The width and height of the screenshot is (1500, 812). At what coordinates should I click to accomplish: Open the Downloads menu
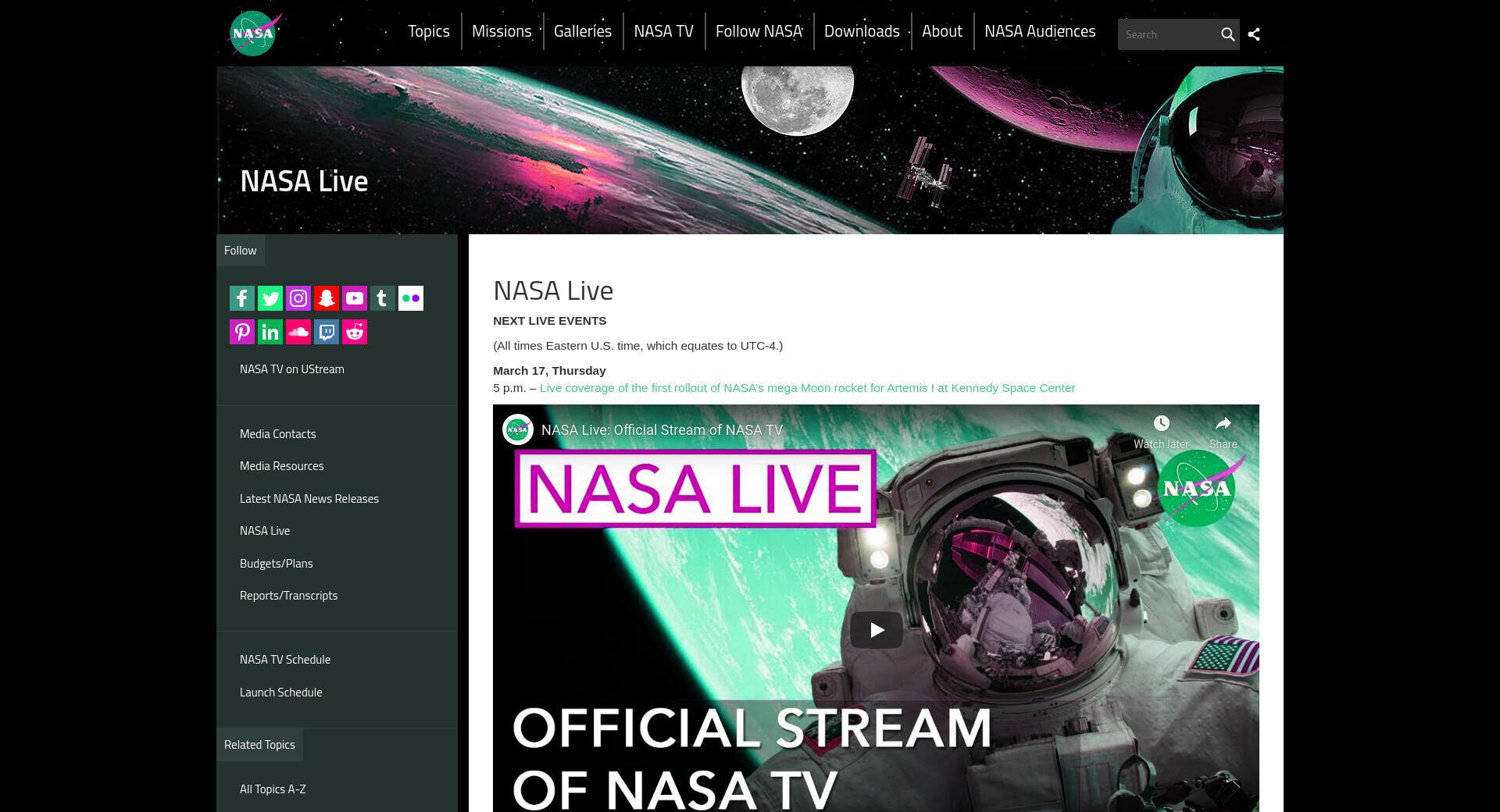pos(862,31)
